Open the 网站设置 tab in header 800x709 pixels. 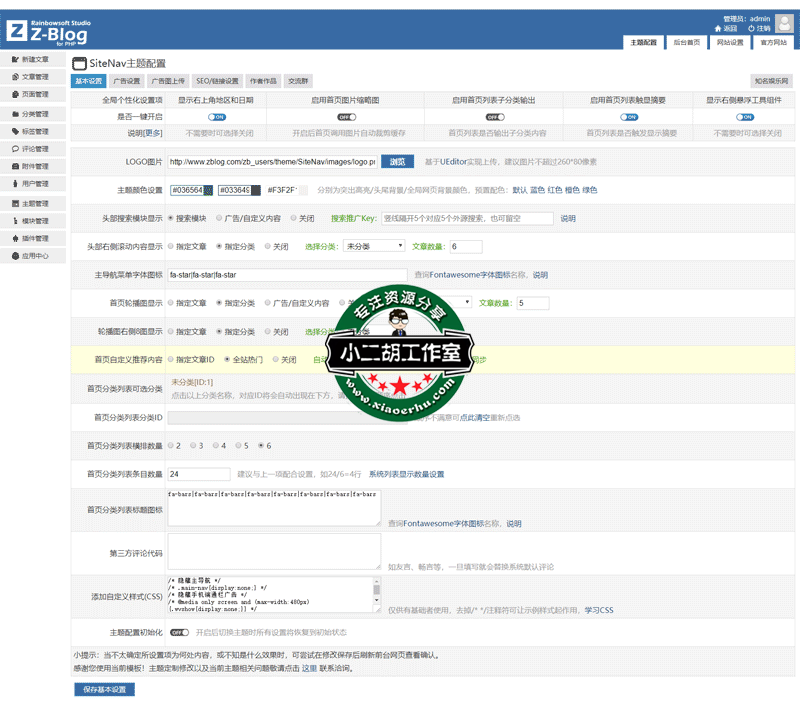tap(730, 42)
